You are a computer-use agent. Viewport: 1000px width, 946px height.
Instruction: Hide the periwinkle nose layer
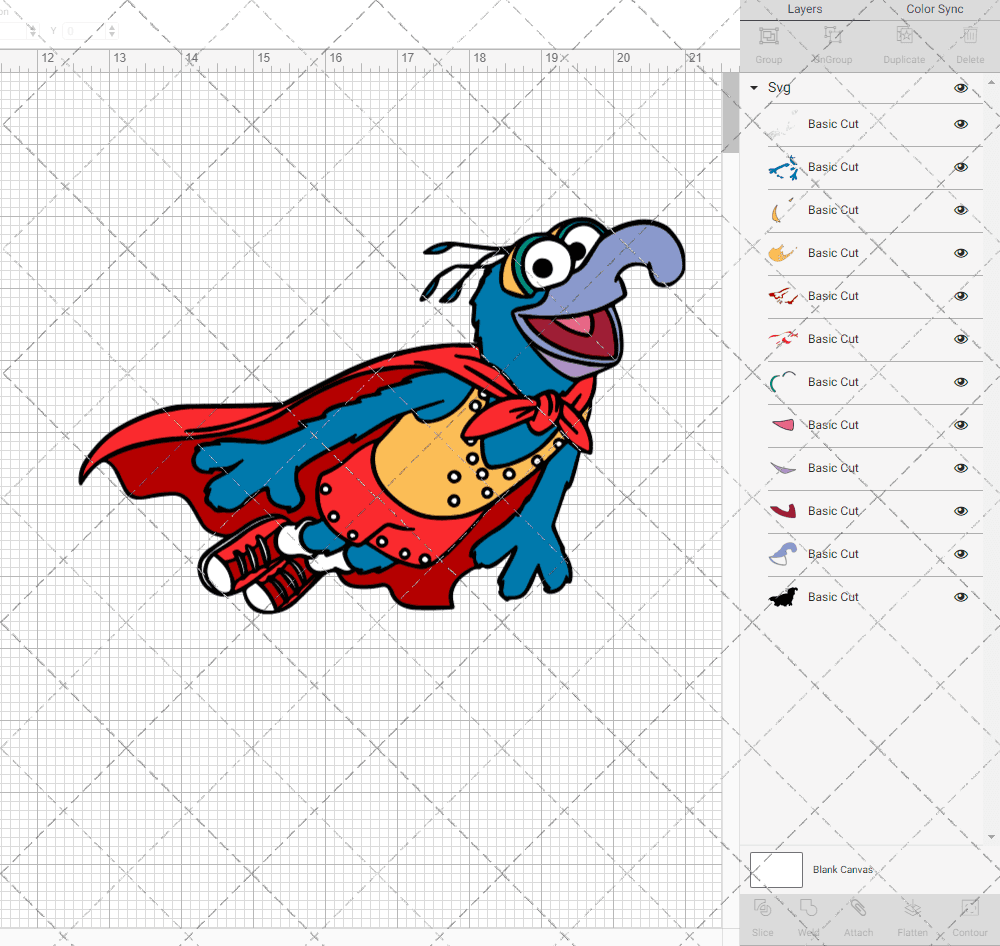[x=960, y=554]
